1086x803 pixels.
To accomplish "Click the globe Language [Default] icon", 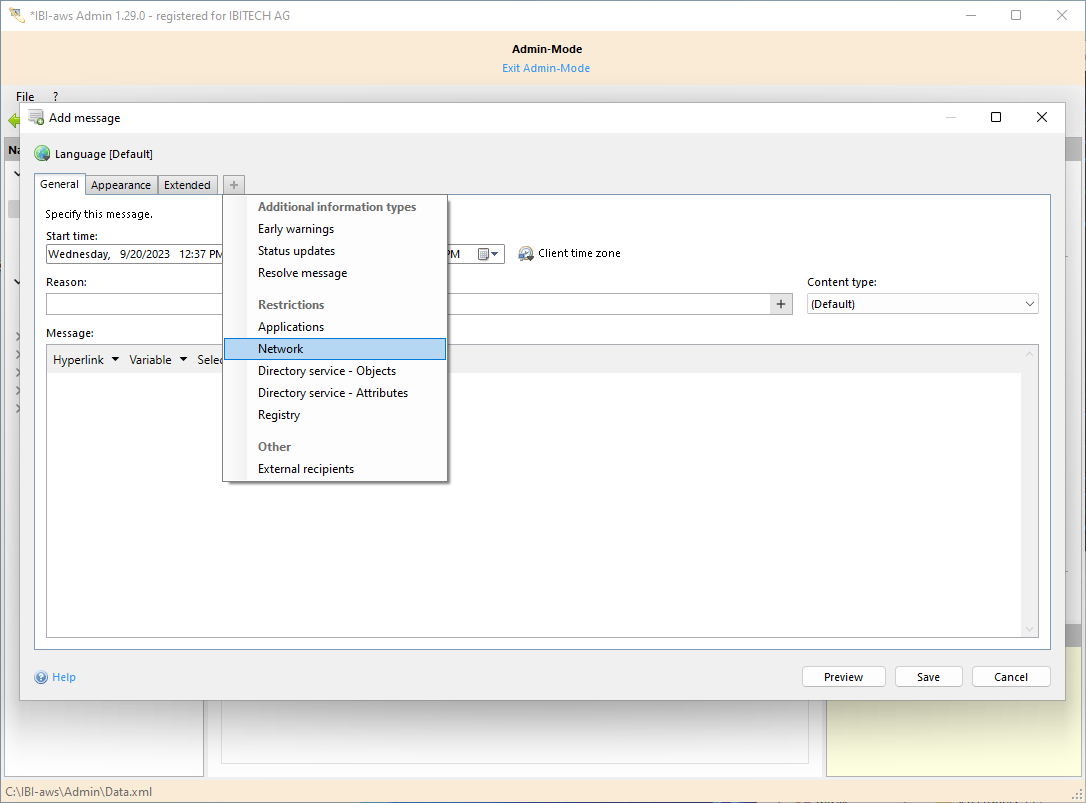I will [x=42, y=154].
